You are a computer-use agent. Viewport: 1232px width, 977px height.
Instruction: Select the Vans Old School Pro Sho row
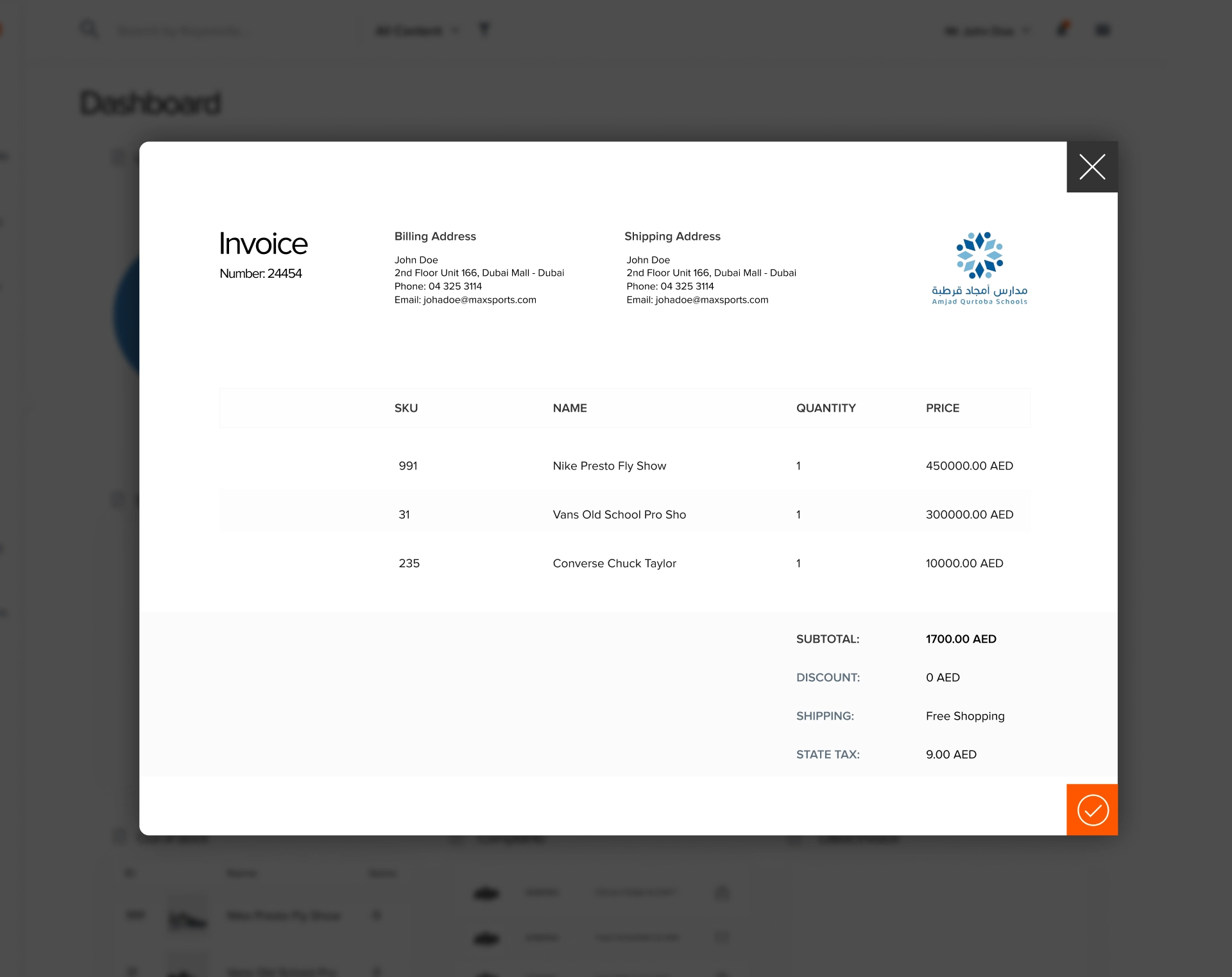[x=619, y=514]
